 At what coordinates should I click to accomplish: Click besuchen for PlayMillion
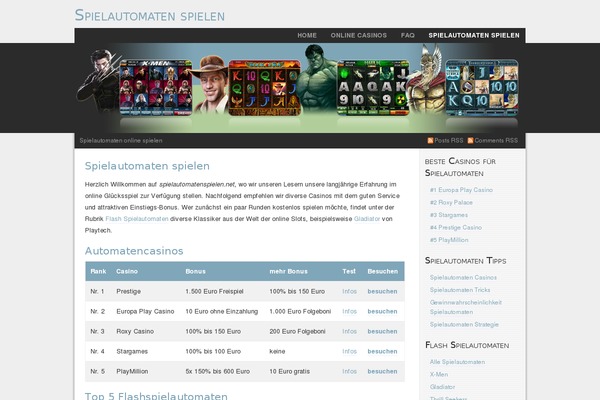(382, 371)
